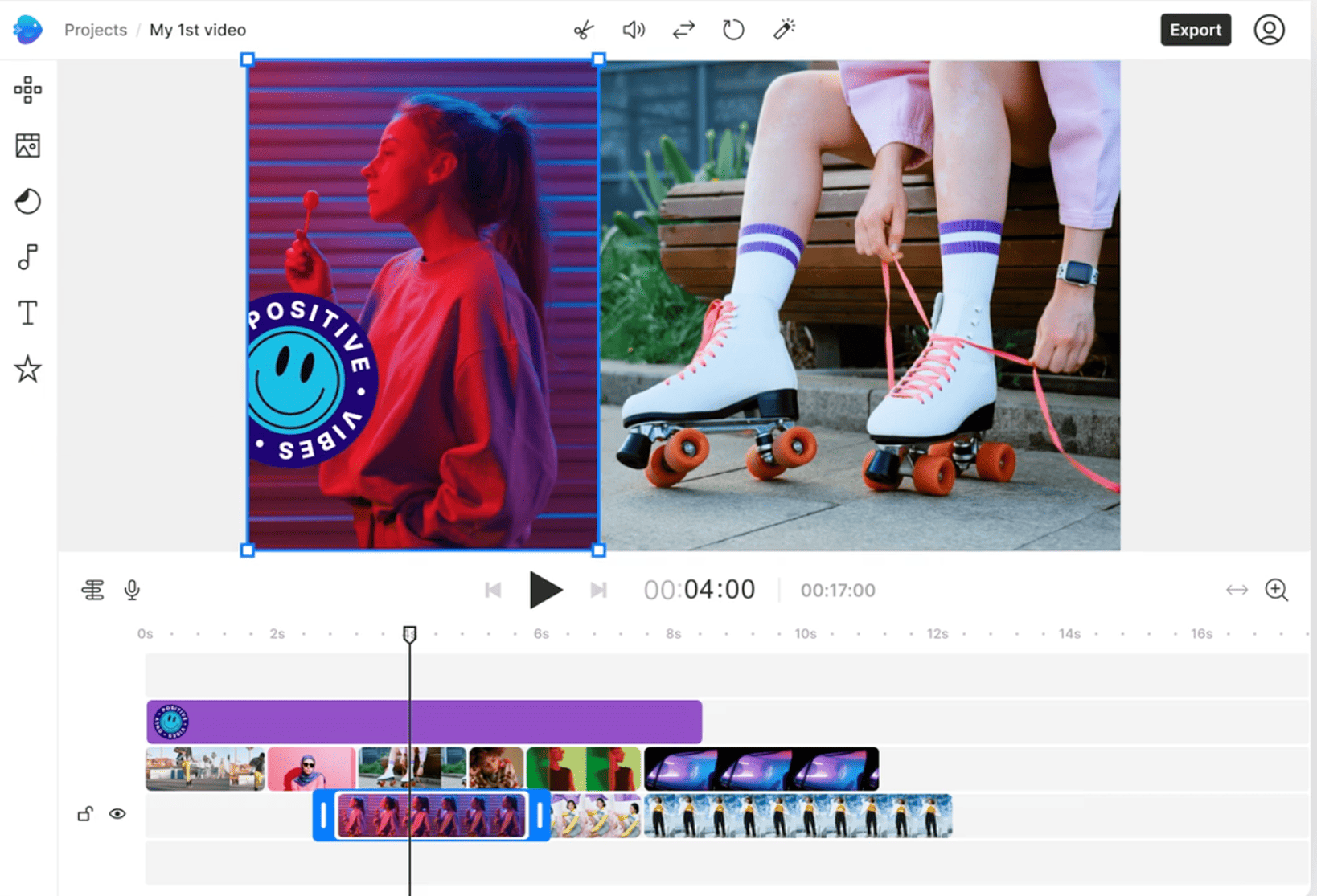Click the Export button
Viewport: 1317px width, 896px height.
tap(1195, 30)
